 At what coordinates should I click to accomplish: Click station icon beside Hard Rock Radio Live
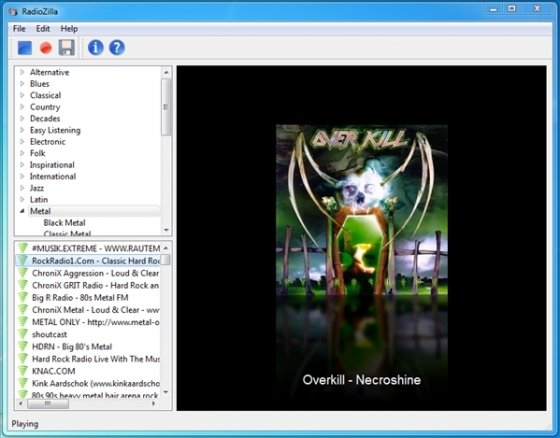[x=23, y=358]
